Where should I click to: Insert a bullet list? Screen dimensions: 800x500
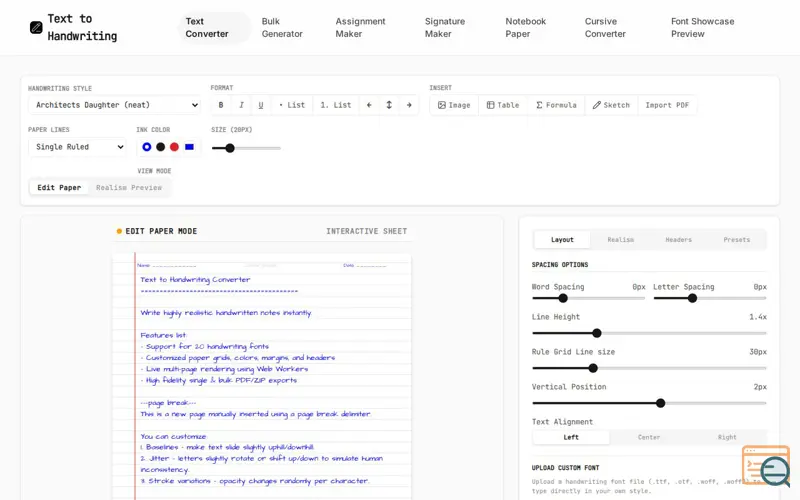tap(292, 105)
